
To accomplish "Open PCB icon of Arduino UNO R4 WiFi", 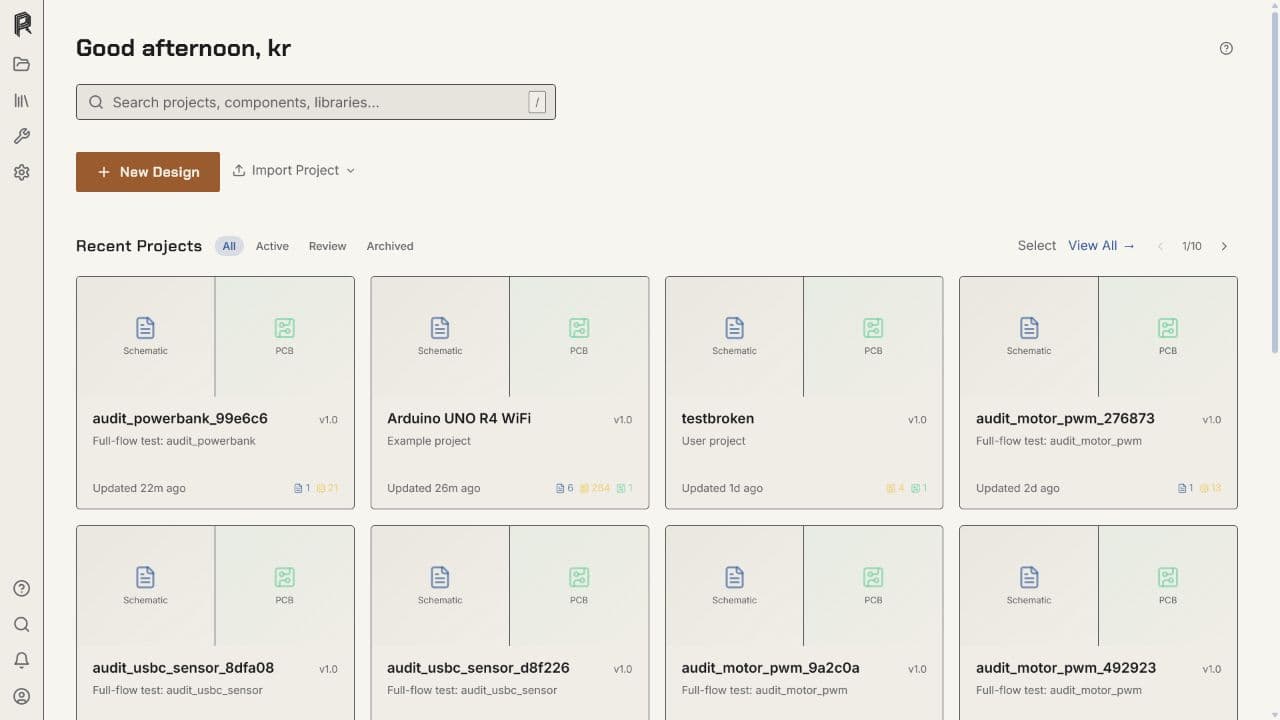I will (x=579, y=328).
